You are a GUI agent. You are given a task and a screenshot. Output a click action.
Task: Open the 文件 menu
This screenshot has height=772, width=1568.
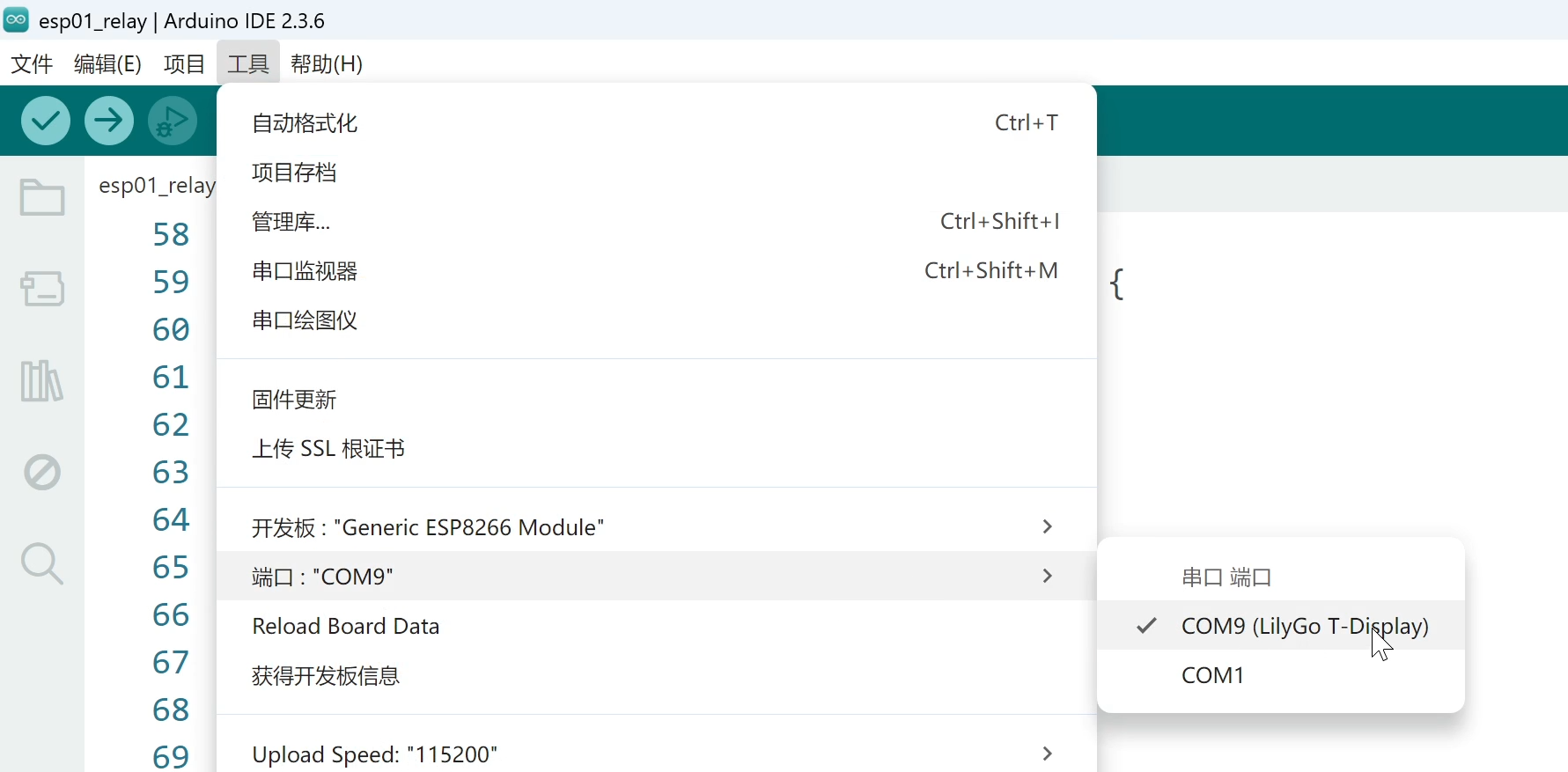click(32, 63)
